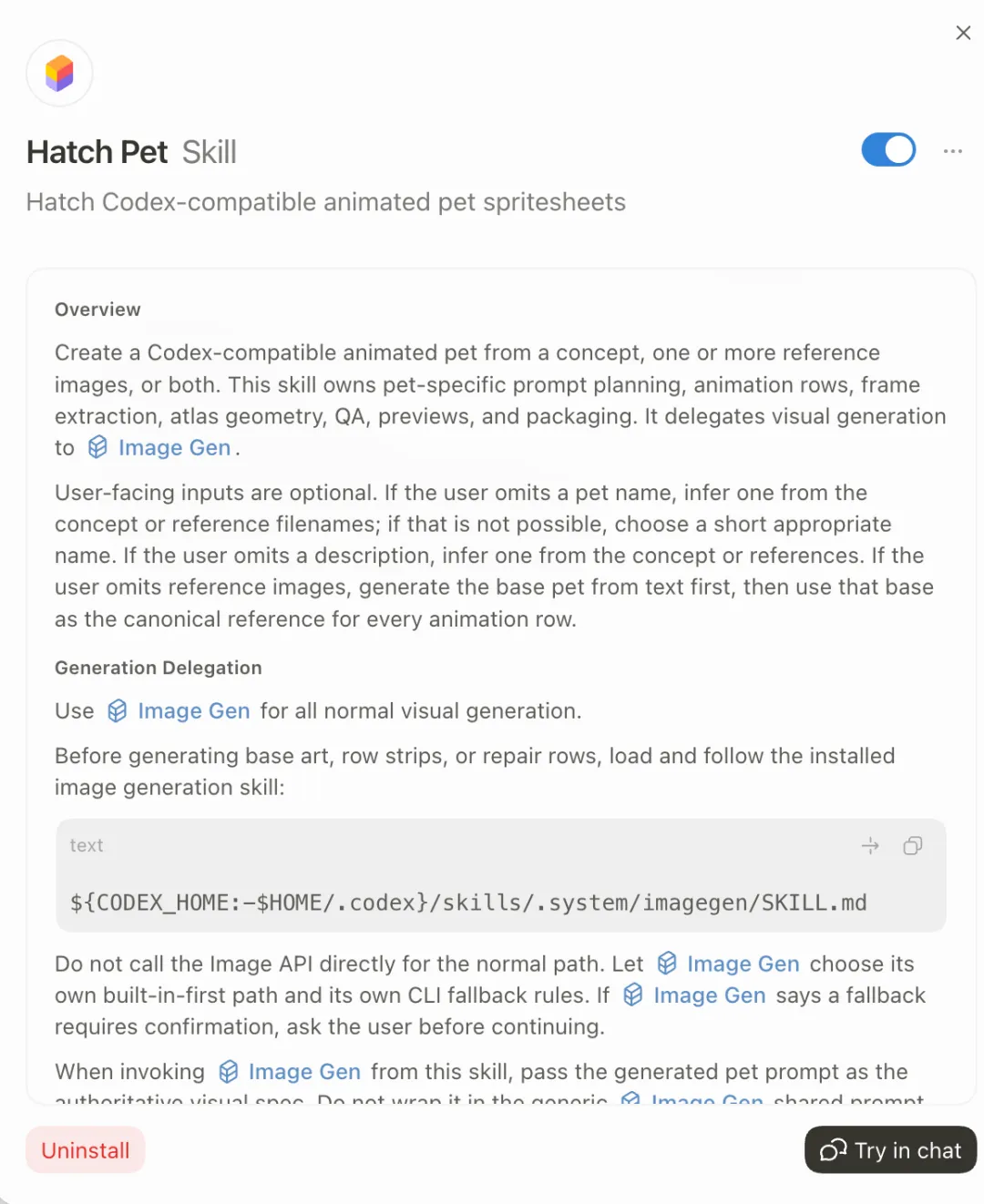
Task: Open Image Gen link in Overview paragraph
Action: point(174,448)
